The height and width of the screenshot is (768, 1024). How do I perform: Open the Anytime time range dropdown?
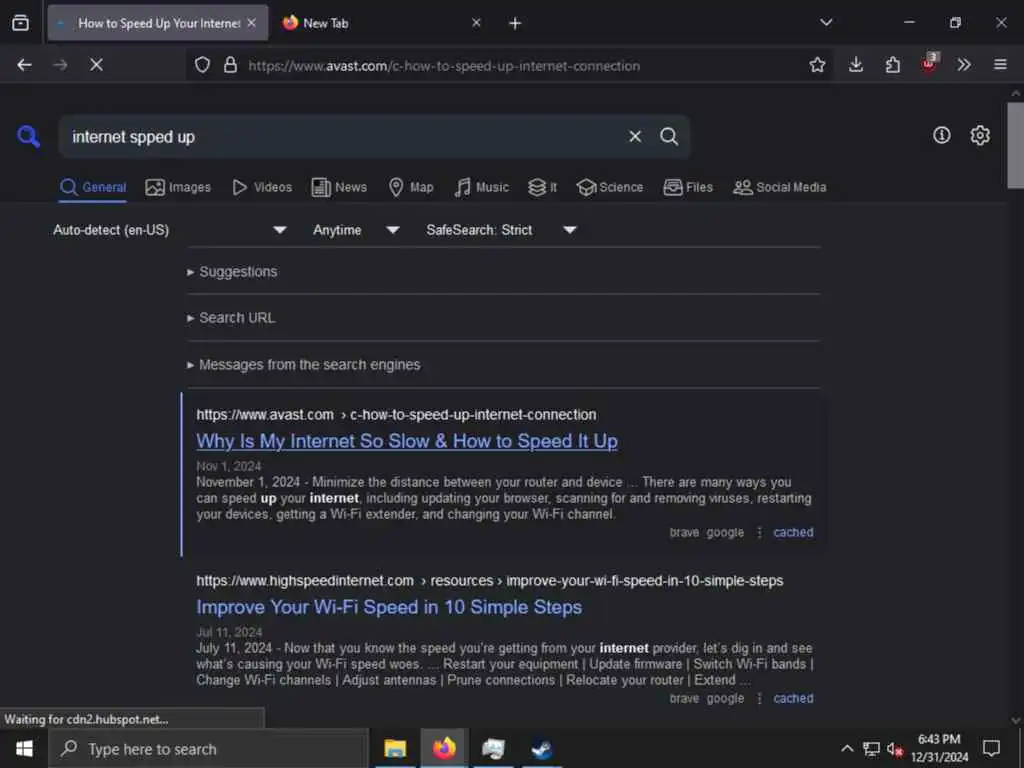356,230
